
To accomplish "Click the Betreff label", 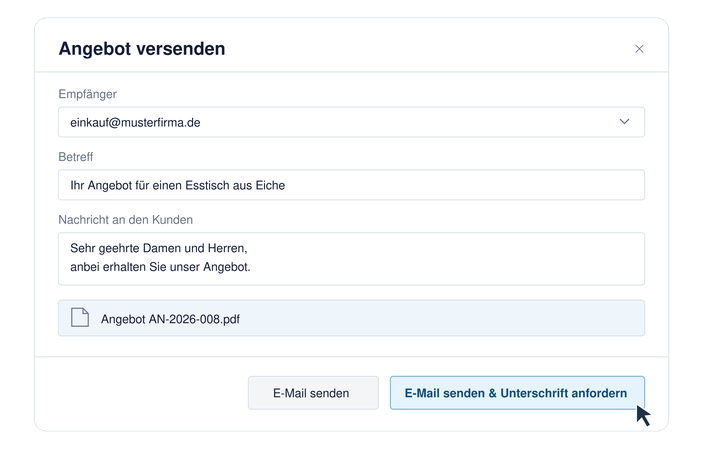I will 76,157.
